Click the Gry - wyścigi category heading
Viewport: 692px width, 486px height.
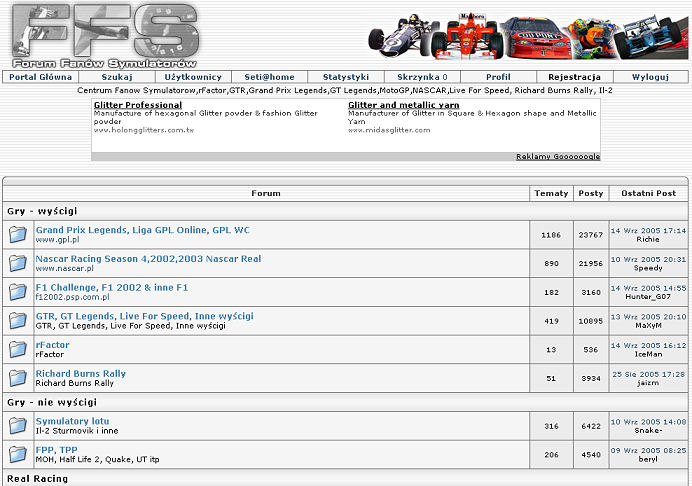pyautogui.click(x=42, y=211)
